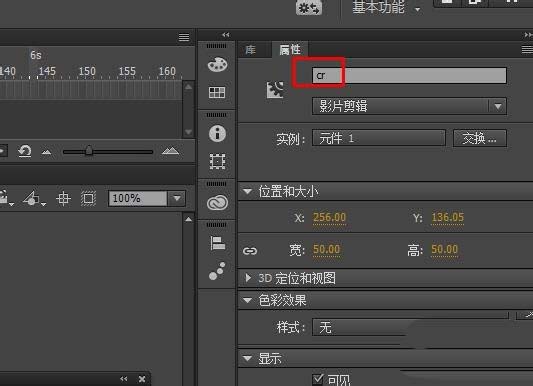
Task: Open the Transform panel icon
Action: pos(217,161)
